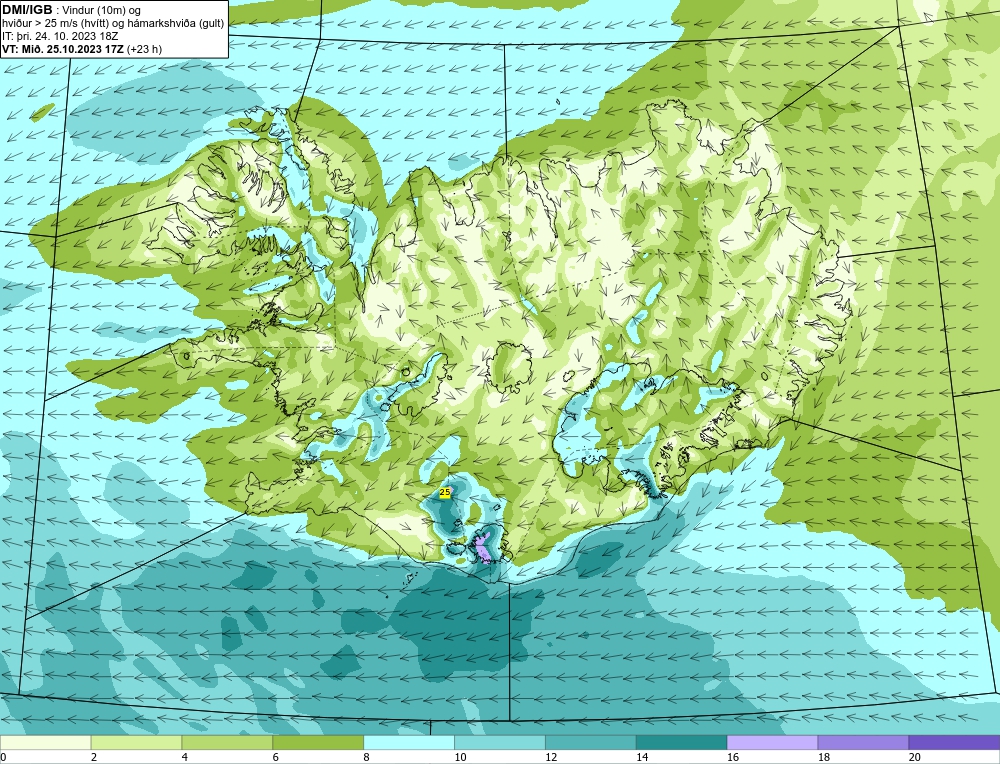This screenshot has height=764, width=1000.
Task: Click the 10–12 m/s teal legend swatch
Action: 500,742
